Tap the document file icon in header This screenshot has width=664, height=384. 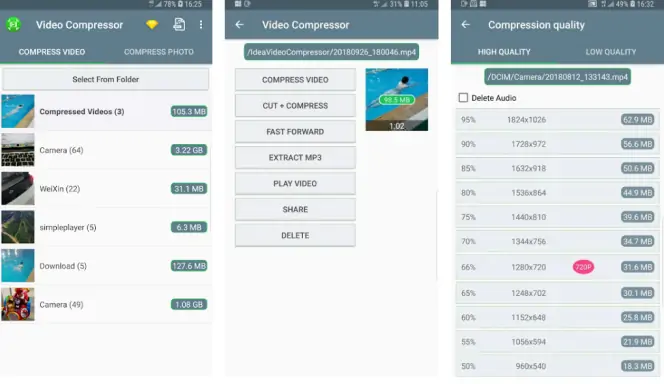click(x=179, y=25)
